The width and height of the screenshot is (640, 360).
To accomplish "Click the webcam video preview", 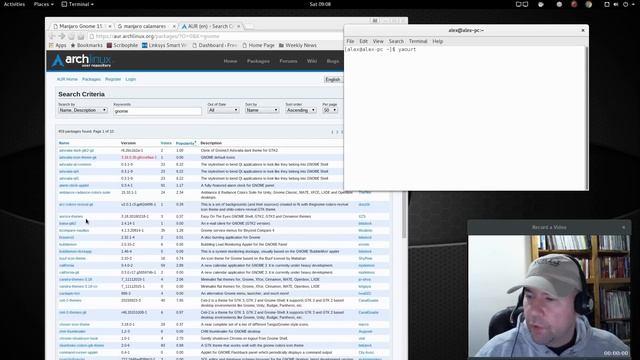I will tap(549, 296).
